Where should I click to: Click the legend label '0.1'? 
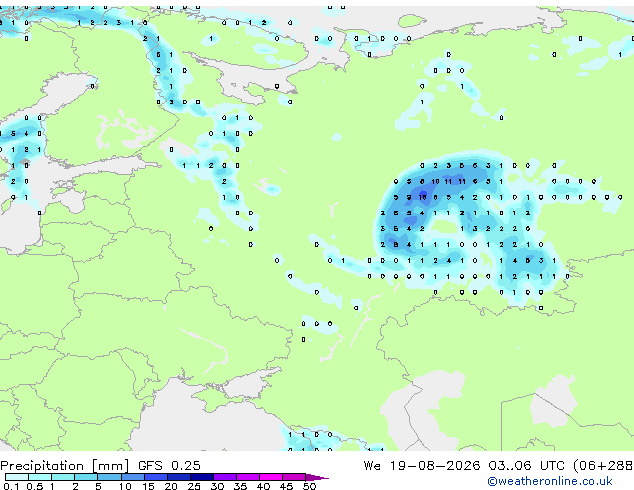[x=11, y=486]
